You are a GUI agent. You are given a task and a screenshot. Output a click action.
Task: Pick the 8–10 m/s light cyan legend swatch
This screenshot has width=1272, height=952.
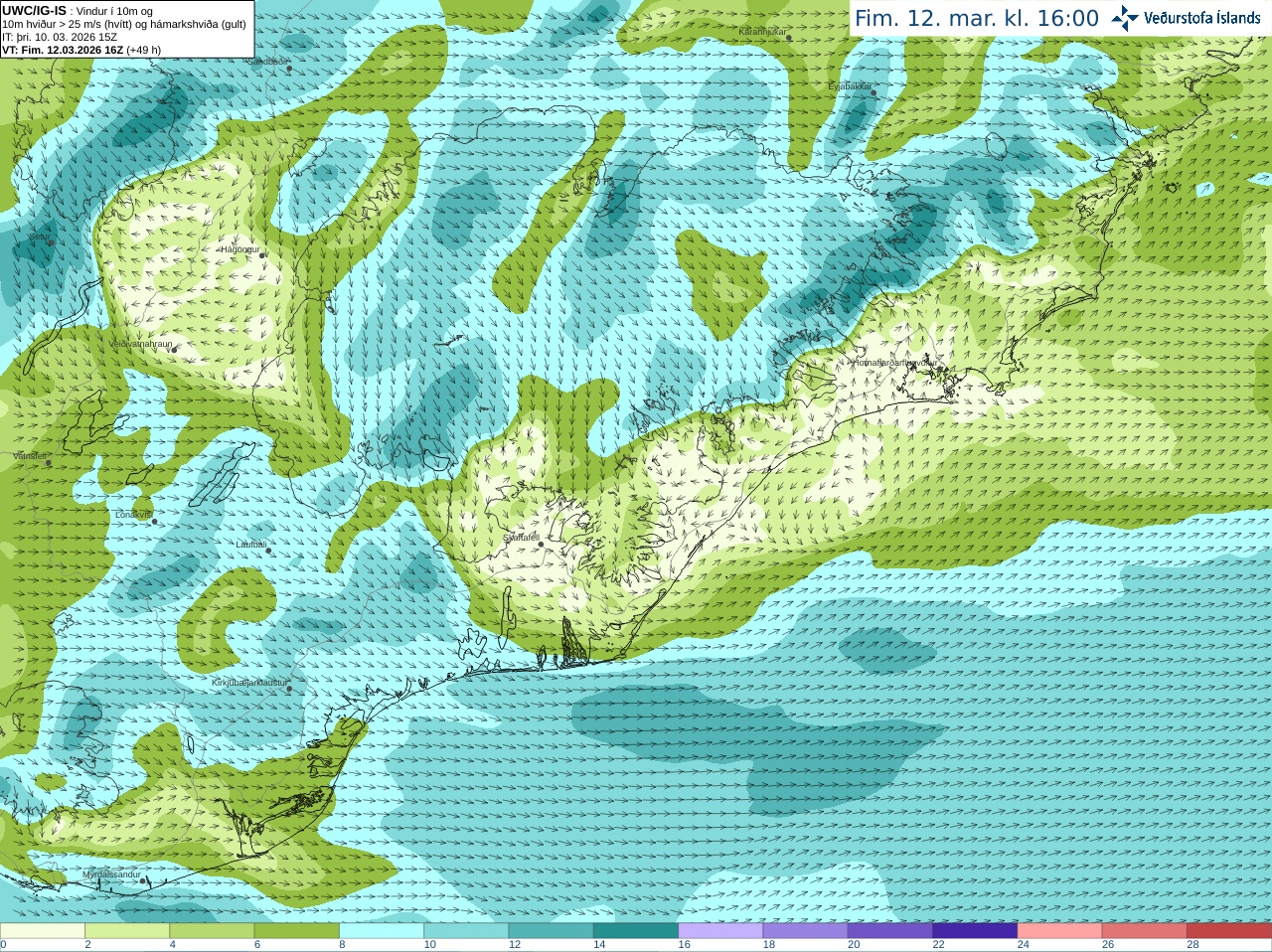(382, 931)
